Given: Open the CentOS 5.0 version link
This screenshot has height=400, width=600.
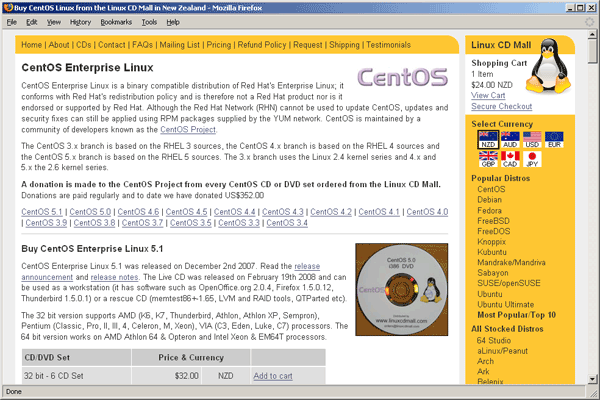Looking at the screenshot, I should pyautogui.click(x=90, y=212).
